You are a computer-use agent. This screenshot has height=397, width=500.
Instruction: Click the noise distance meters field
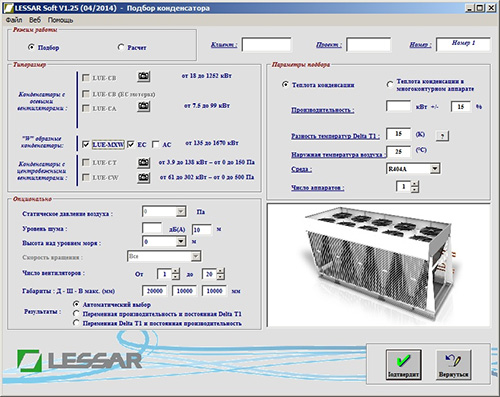202,229
